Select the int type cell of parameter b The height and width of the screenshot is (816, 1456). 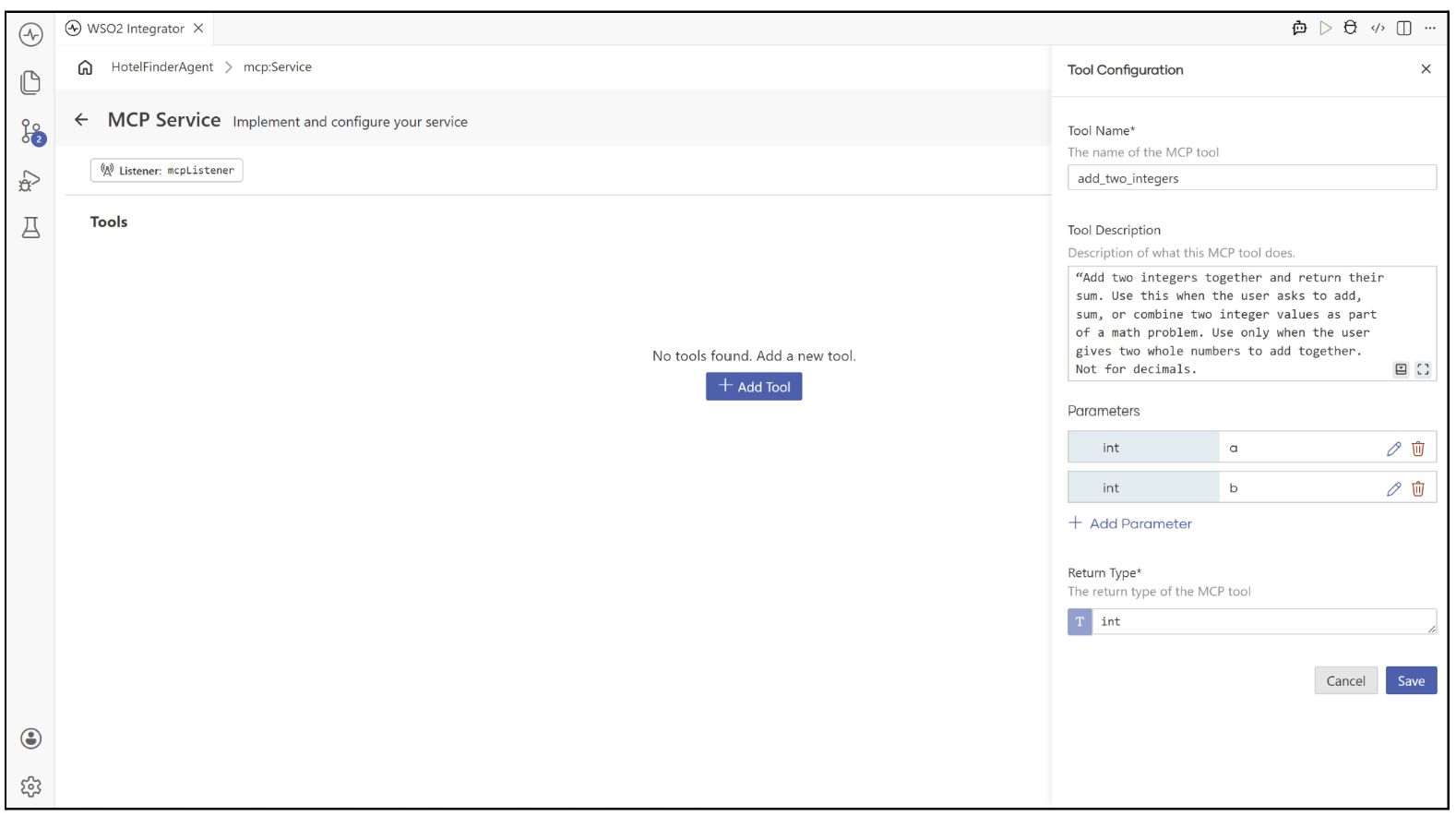point(1143,488)
